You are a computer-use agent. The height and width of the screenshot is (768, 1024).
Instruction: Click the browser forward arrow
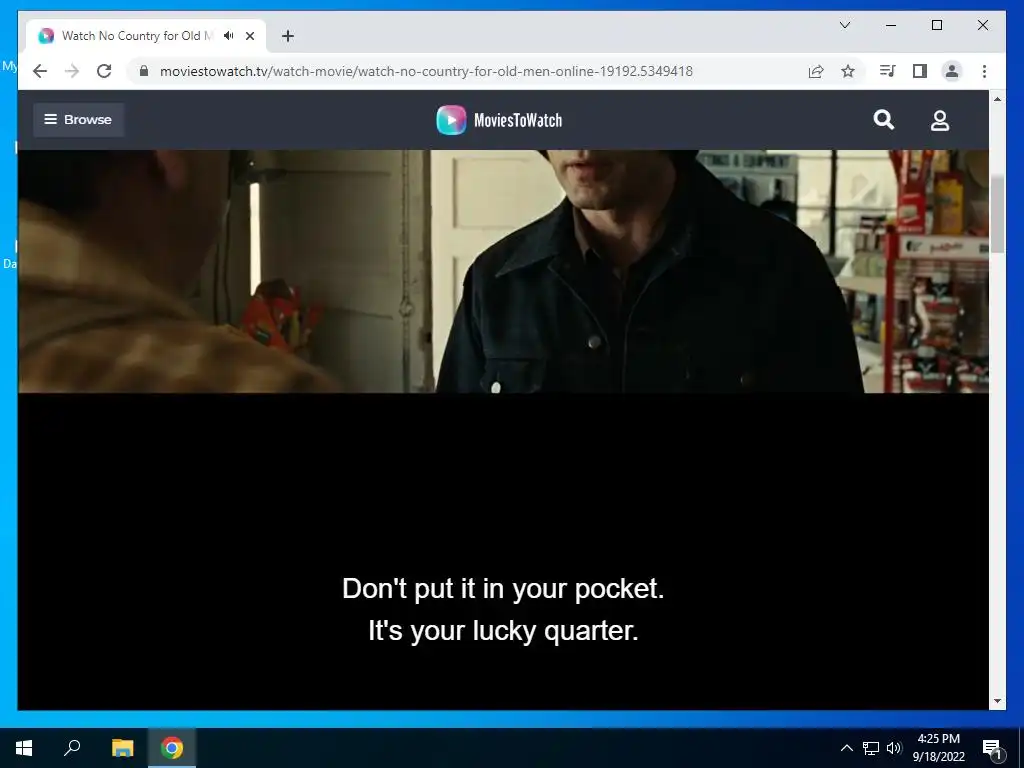coord(72,71)
